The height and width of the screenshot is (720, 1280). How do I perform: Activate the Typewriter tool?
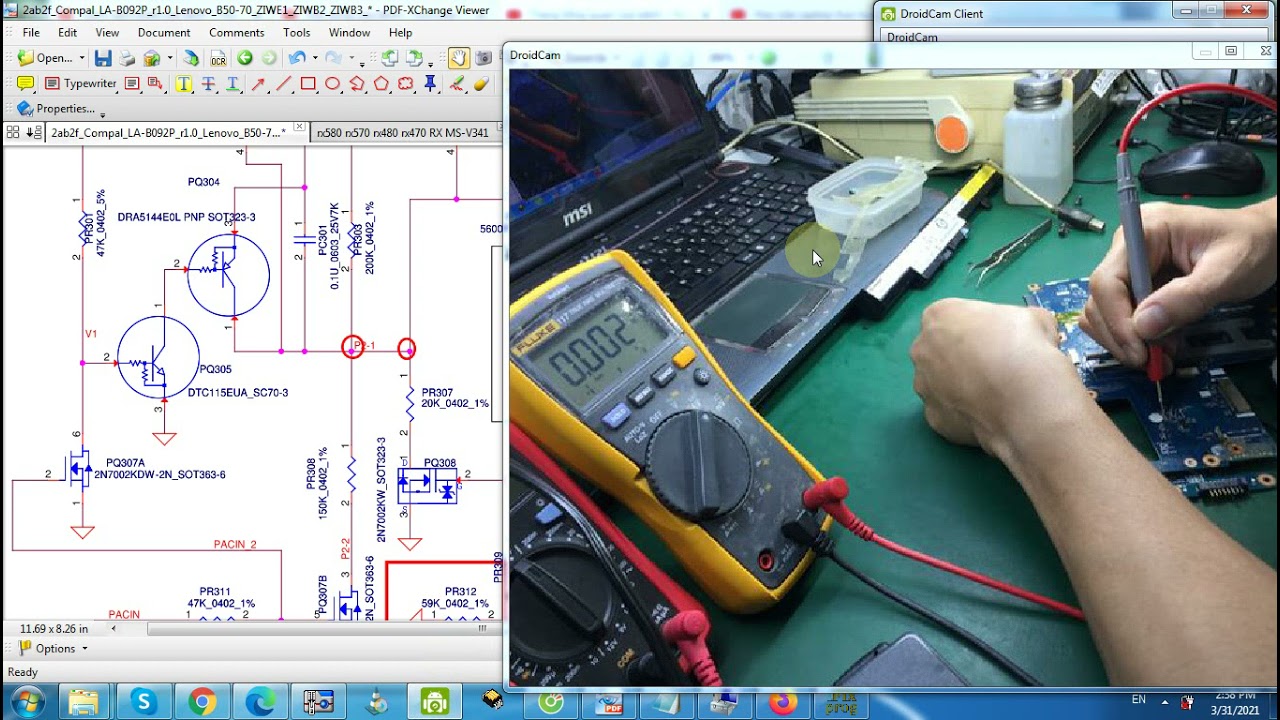click(x=80, y=83)
